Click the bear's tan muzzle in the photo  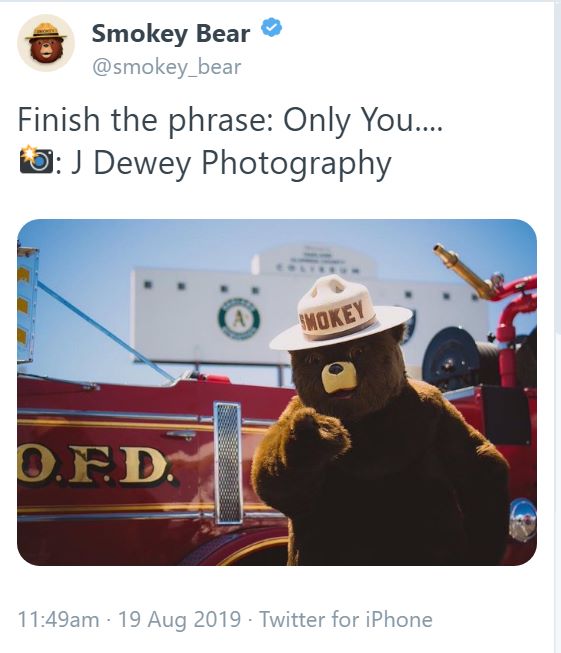(339, 378)
